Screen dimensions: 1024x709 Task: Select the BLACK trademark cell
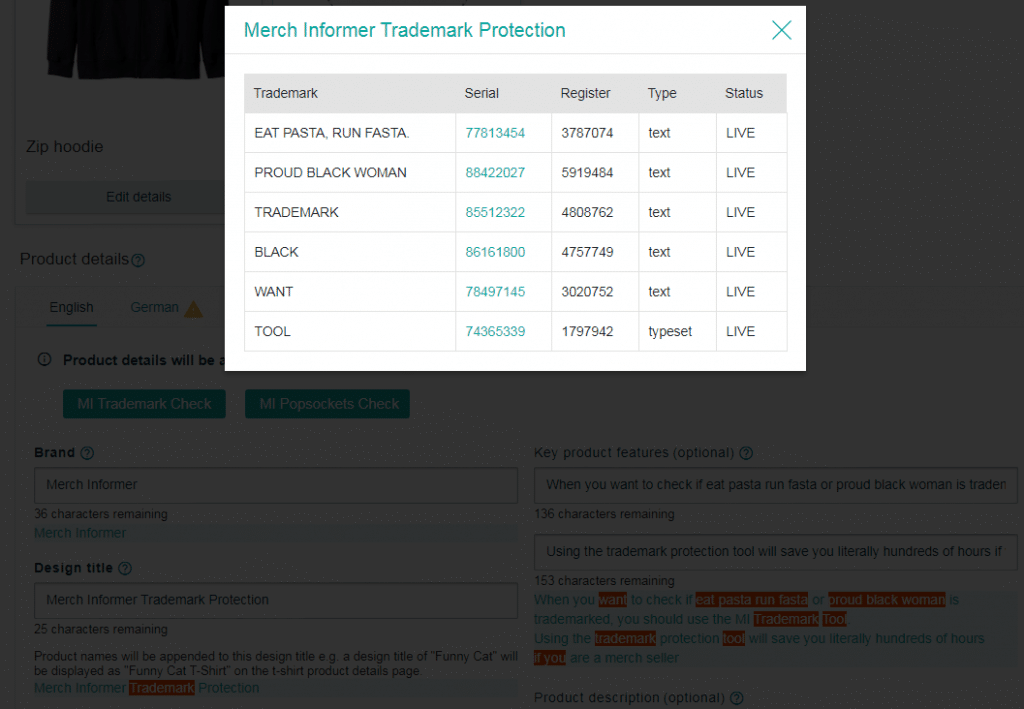(350, 253)
